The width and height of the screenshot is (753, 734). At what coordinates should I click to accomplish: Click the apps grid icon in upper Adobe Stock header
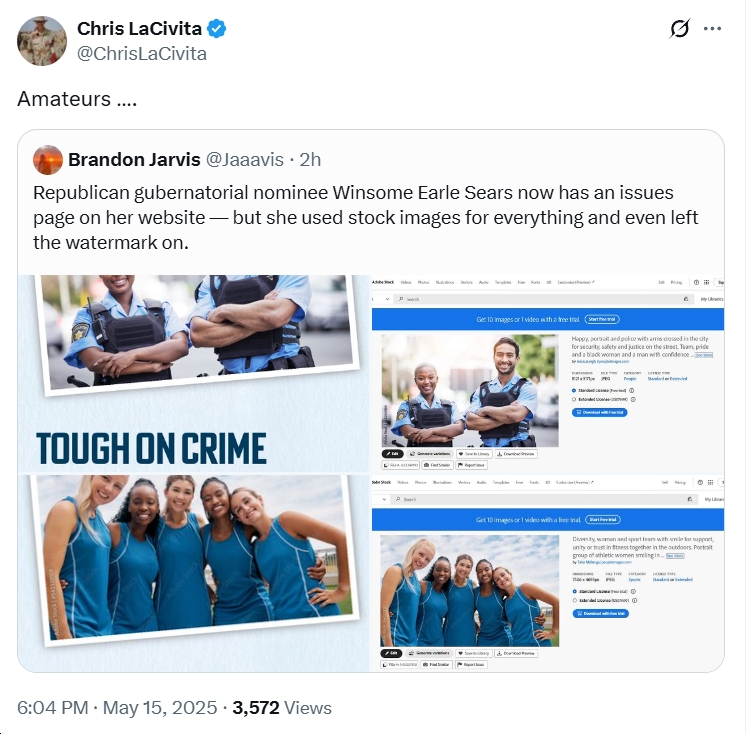click(706, 282)
